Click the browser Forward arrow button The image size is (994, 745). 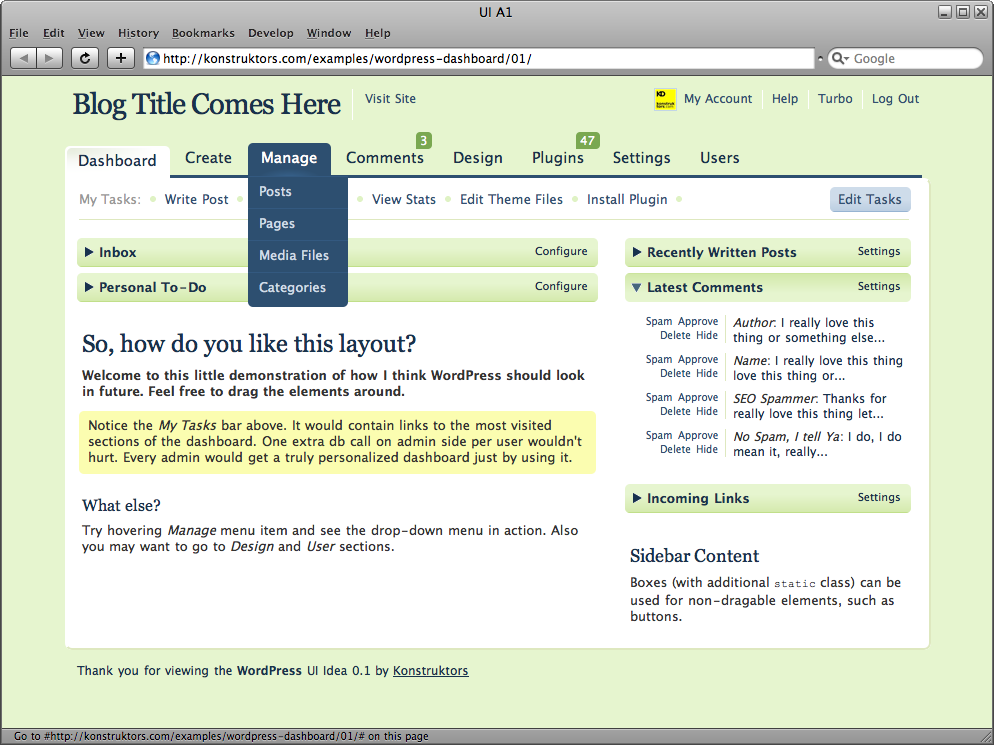click(50, 58)
